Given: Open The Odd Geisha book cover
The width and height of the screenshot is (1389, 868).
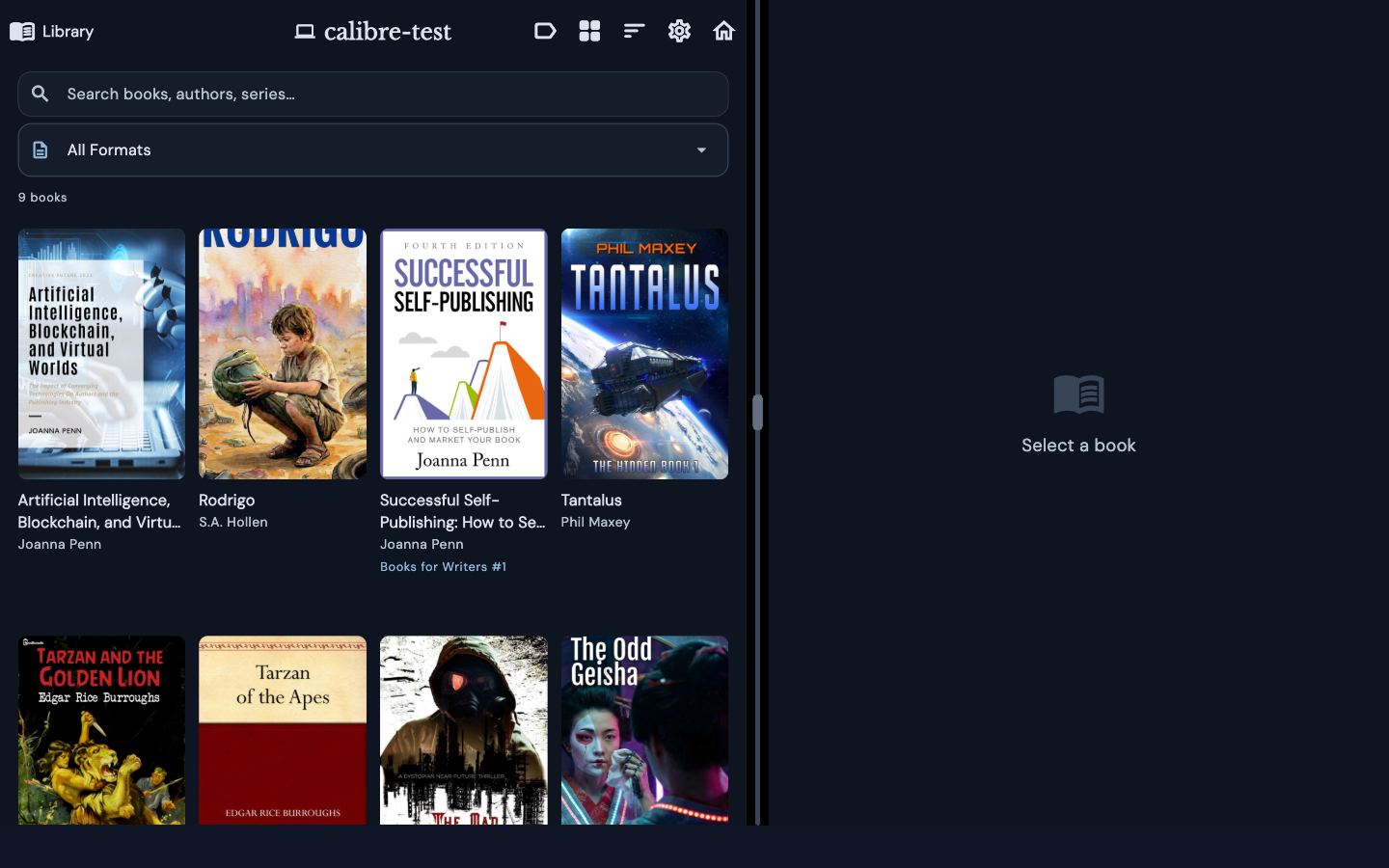Looking at the screenshot, I should click(x=644, y=730).
